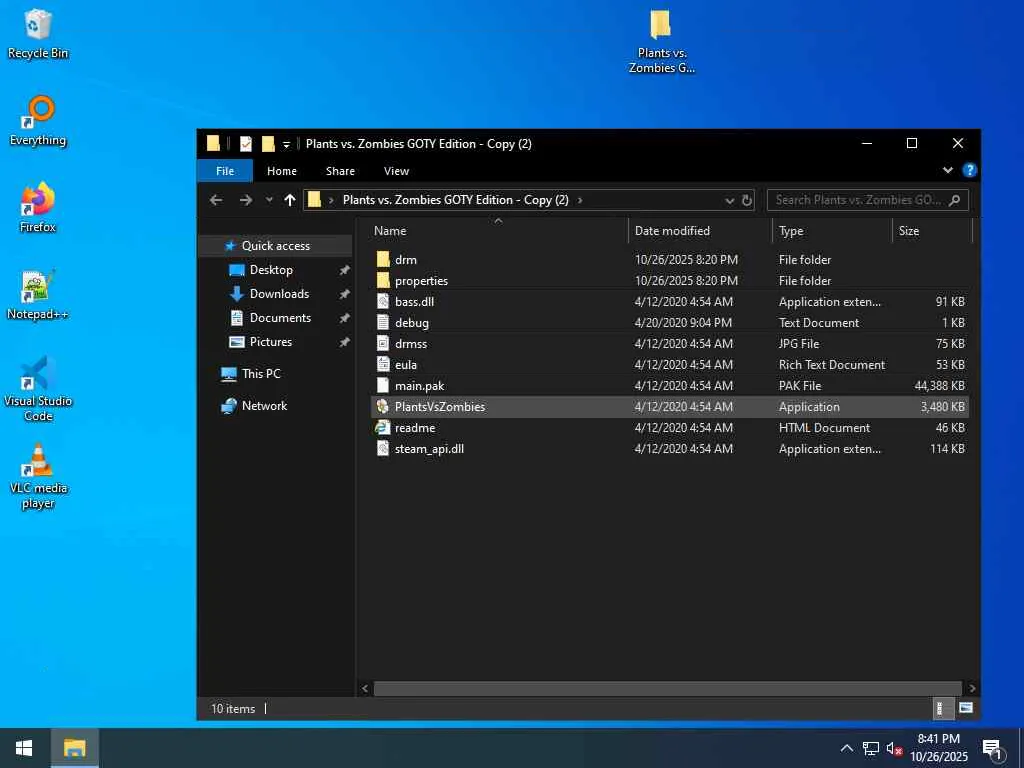Open File Explorer from the taskbar
Screen dimensions: 1024x768
tap(75, 748)
